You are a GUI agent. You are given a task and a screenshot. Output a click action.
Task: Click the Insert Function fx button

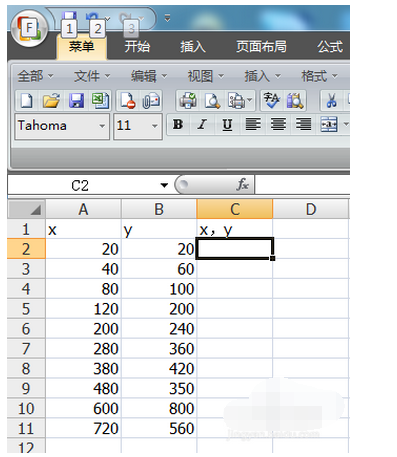pyautogui.click(x=242, y=185)
